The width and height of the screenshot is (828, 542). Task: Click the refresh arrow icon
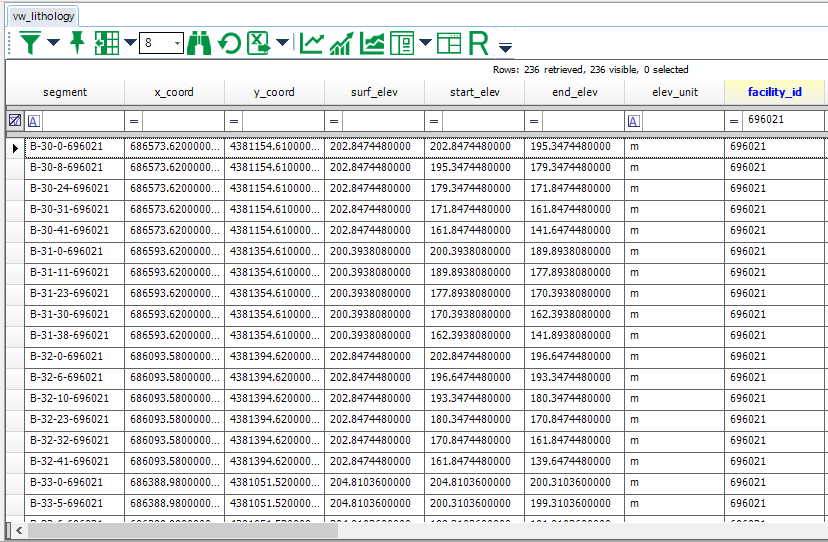(230, 43)
